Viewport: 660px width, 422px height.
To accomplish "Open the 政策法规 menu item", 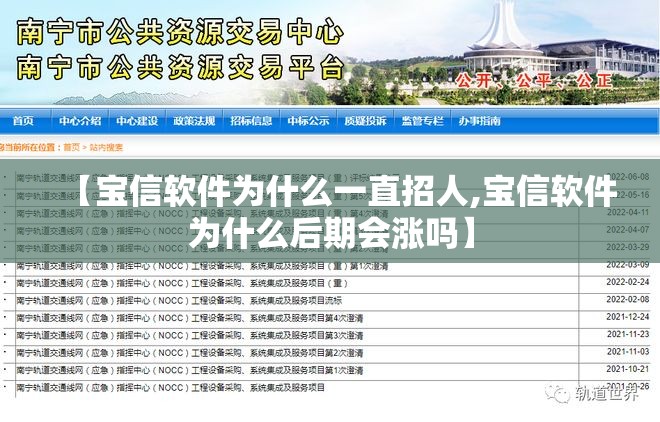I will (194, 121).
